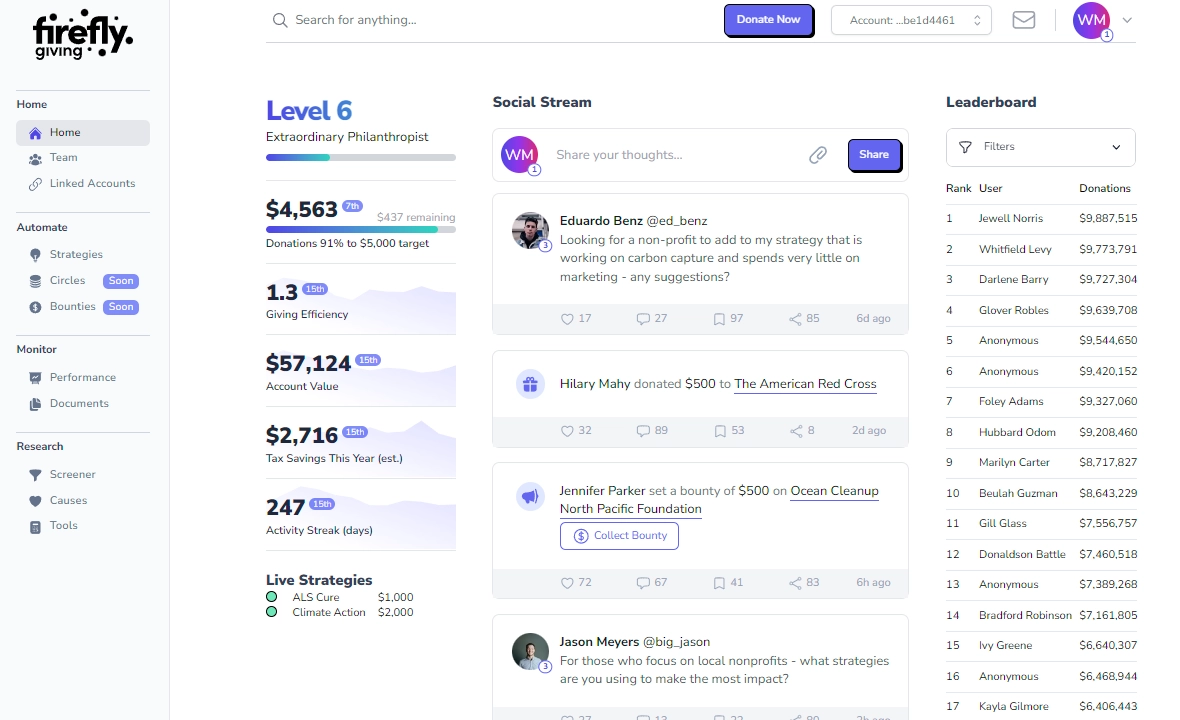Open Linked Accounts from the sidebar
The height and width of the screenshot is (720, 1180).
pos(94,183)
